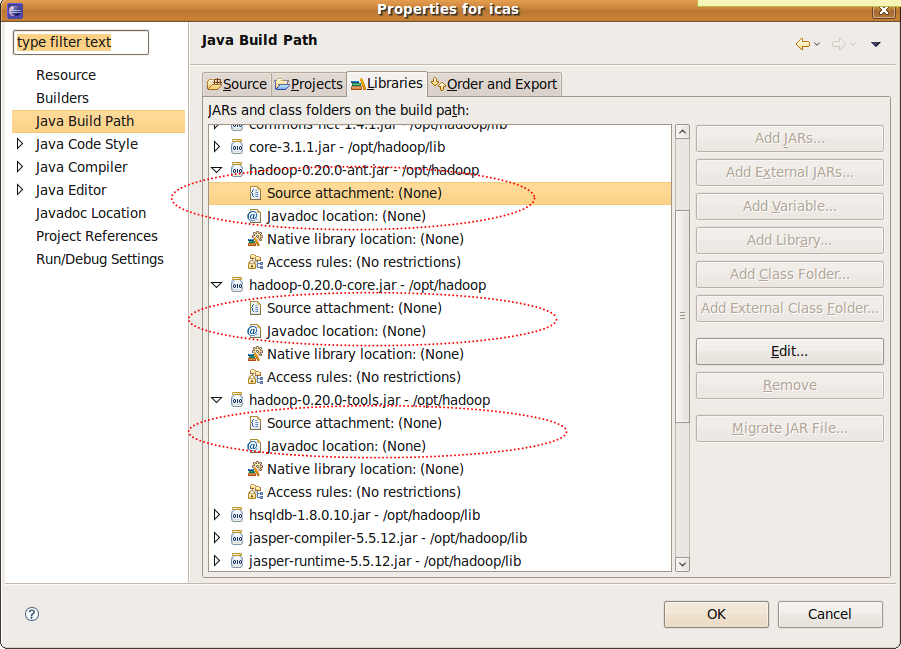The height and width of the screenshot is (649, 901).
Task: Click the Add Class Folder... button
Action: [x=790, y=274]
